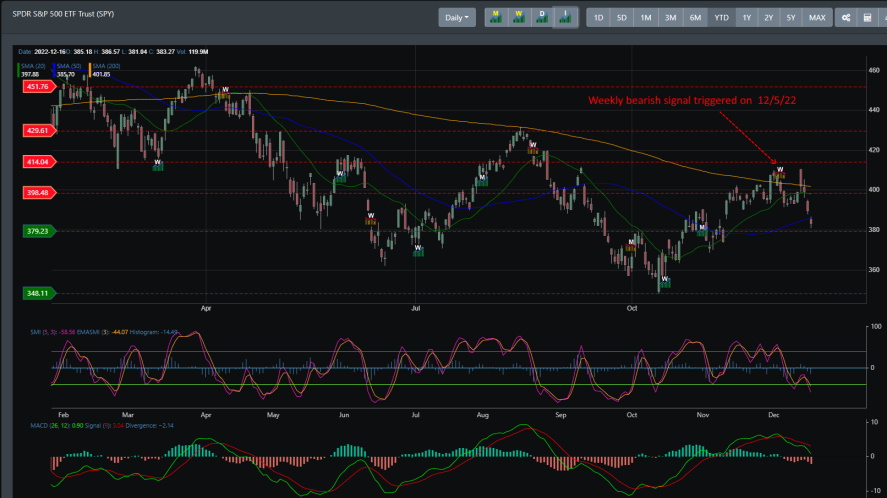Select the SMA (200) legend label
This screenshot has width=887, height=498.
tap(106, 66)
